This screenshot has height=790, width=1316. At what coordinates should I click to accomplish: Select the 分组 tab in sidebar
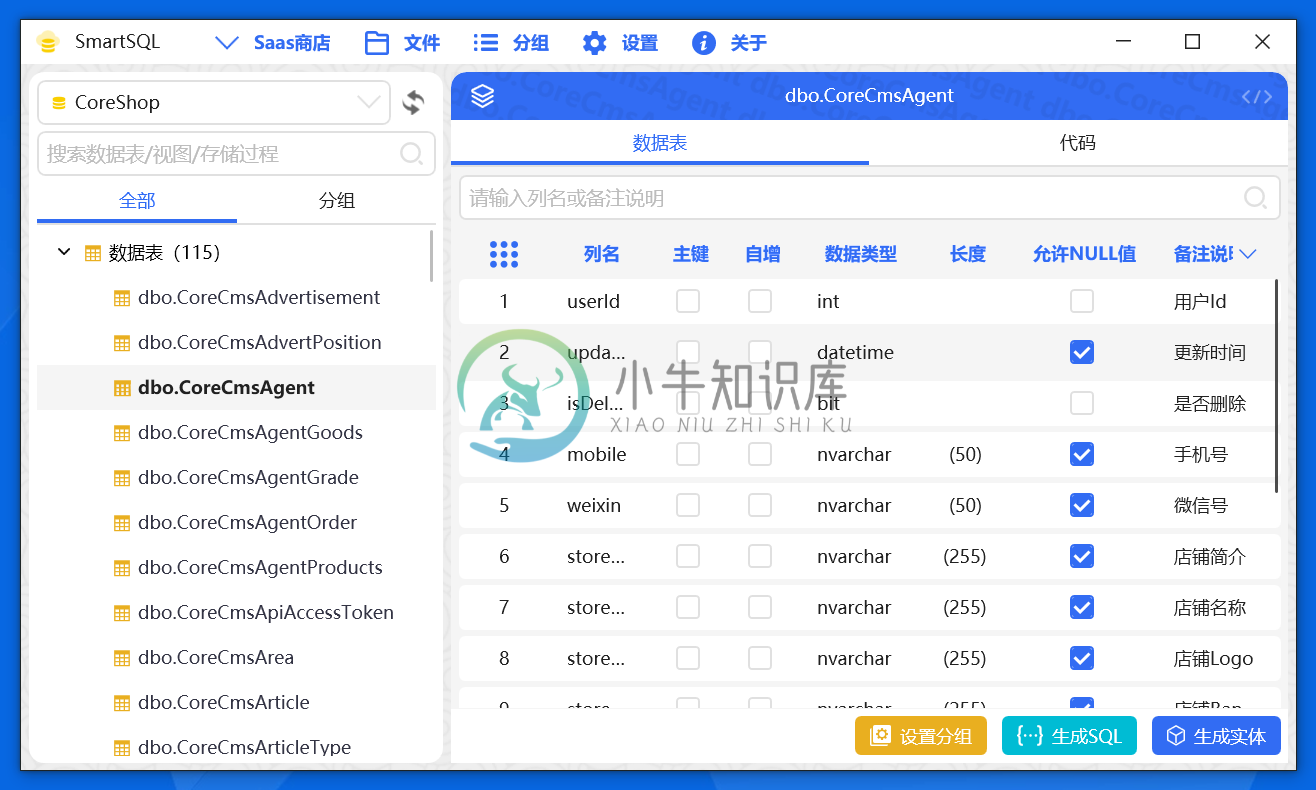click(x=337, y=201)
